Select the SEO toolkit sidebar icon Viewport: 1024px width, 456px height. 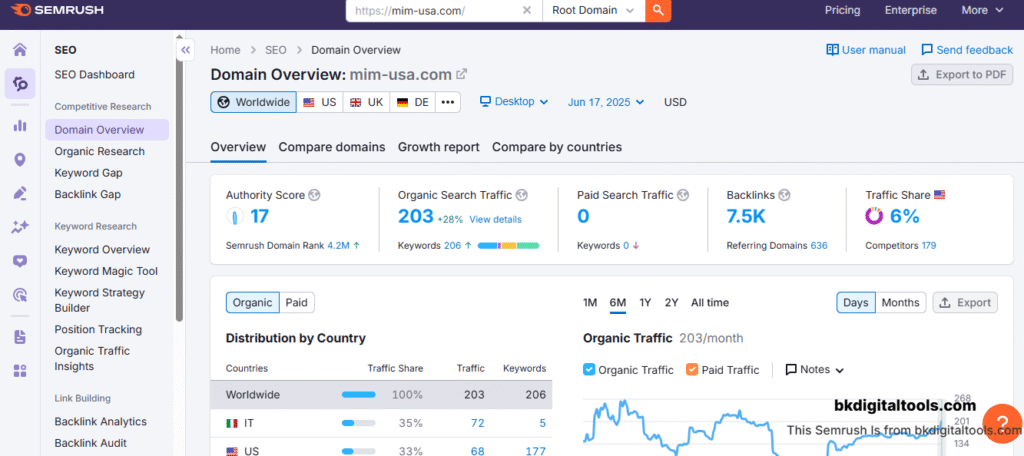point(20,84)
